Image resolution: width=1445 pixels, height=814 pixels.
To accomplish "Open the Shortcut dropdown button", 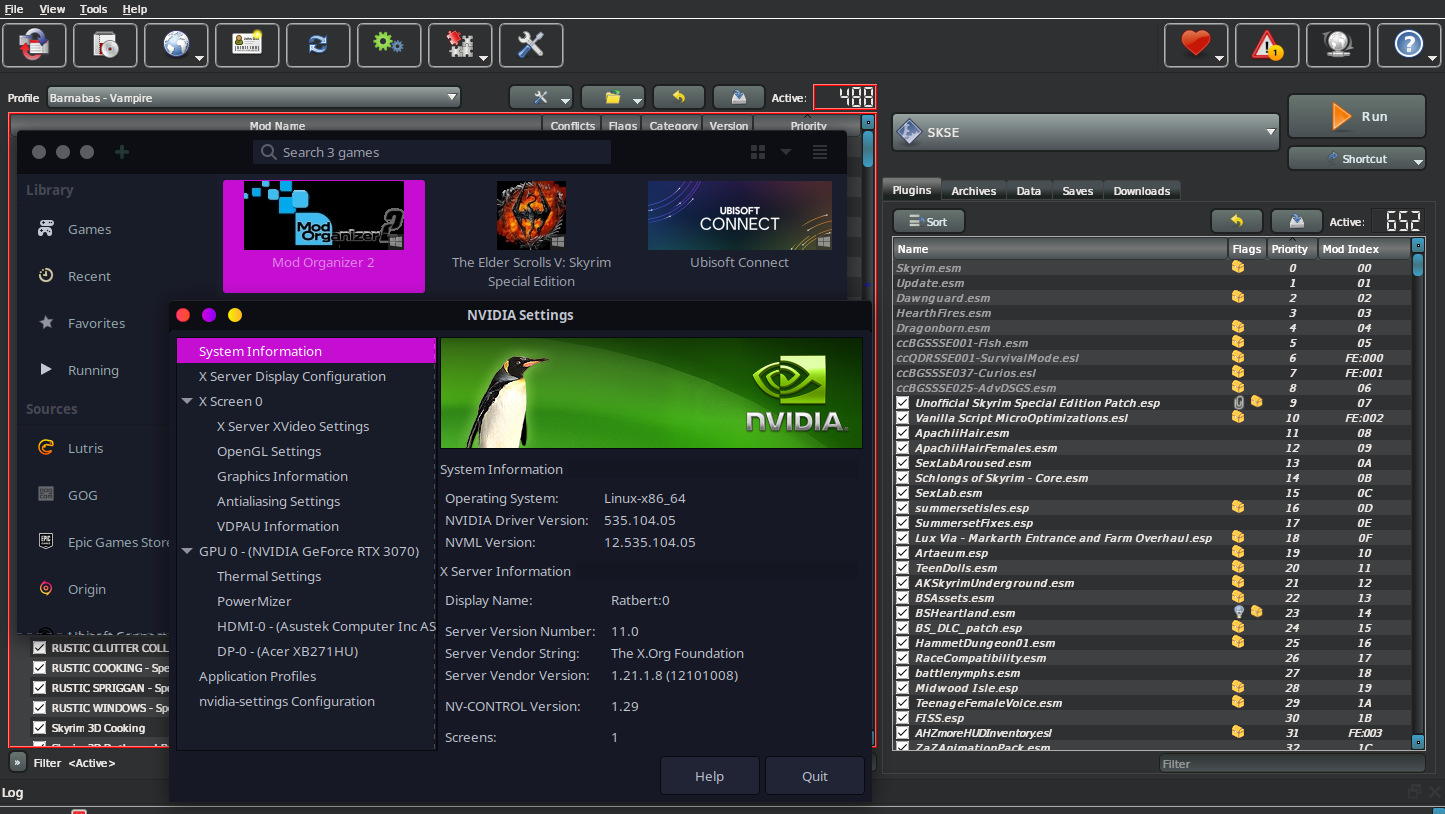I will pyautogui.click(x=1357, y=158).
